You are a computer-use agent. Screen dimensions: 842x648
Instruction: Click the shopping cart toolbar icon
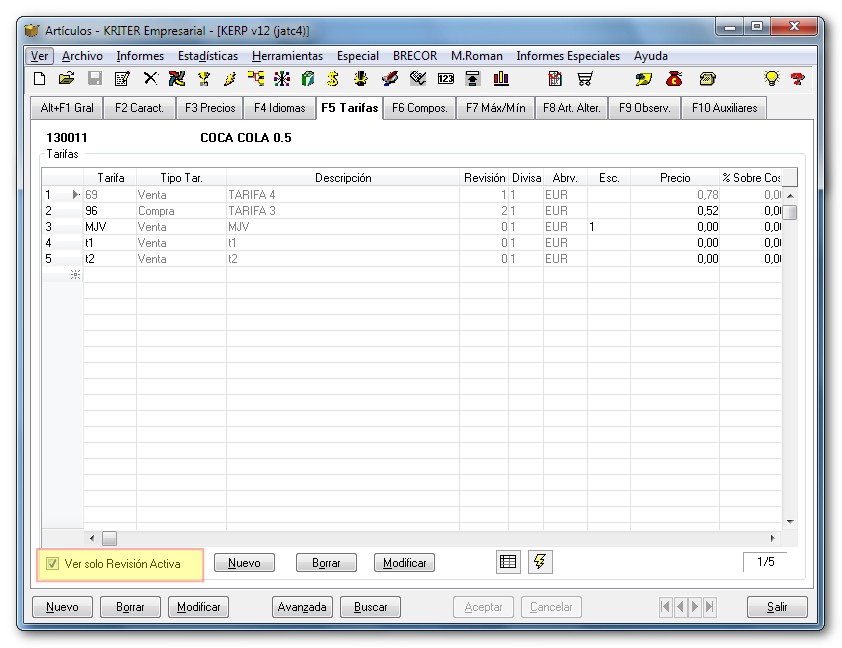(585, 79)
